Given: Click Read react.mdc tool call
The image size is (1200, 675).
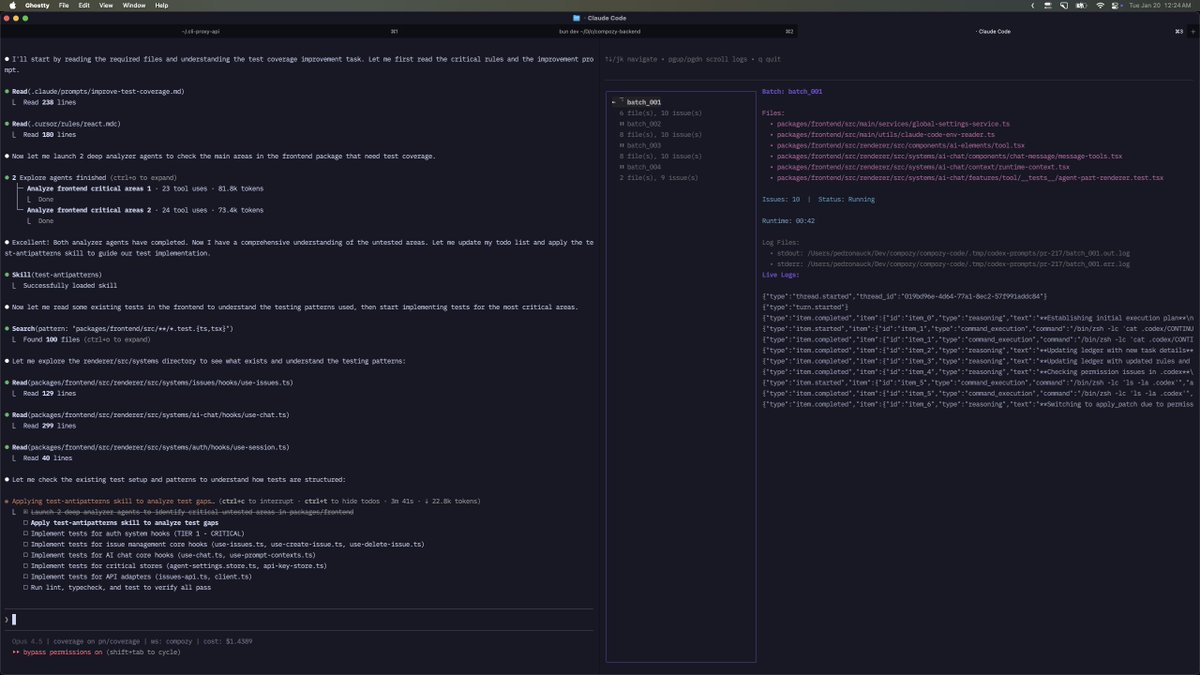Looking at the screenshot, I should click(66, 123).
